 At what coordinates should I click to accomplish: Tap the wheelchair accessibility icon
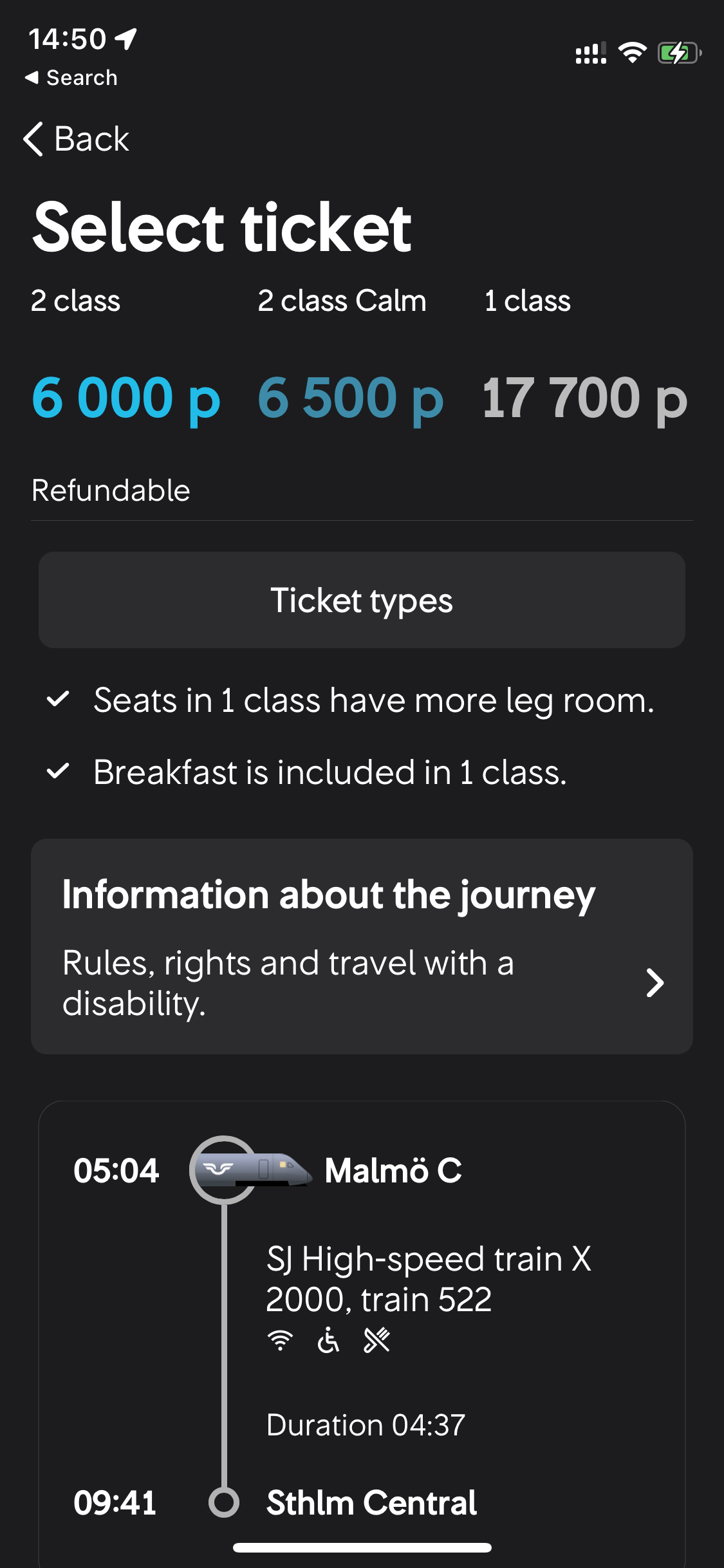(x=328, y=1341)
